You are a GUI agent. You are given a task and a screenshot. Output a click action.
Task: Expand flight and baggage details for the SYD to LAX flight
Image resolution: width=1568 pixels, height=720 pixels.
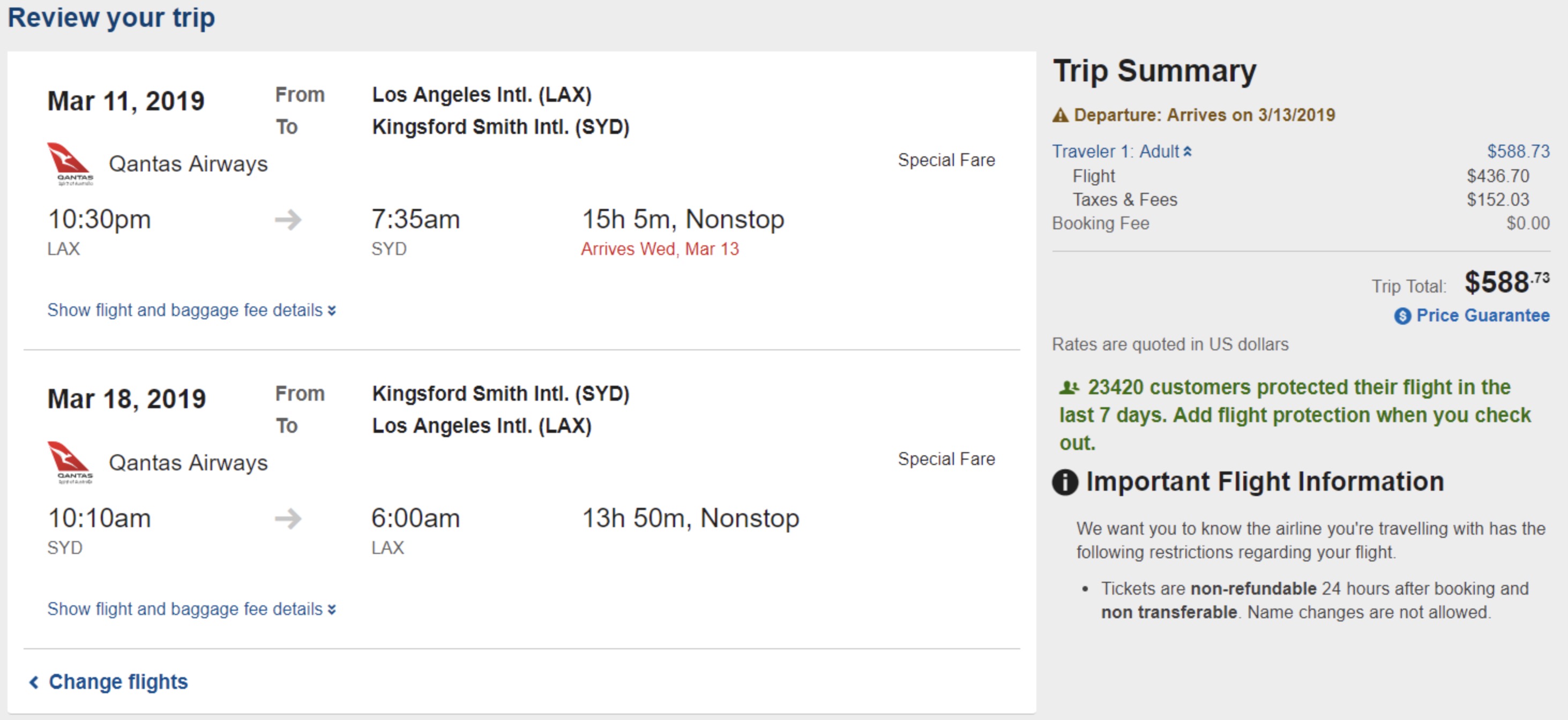tap(191, 609)
